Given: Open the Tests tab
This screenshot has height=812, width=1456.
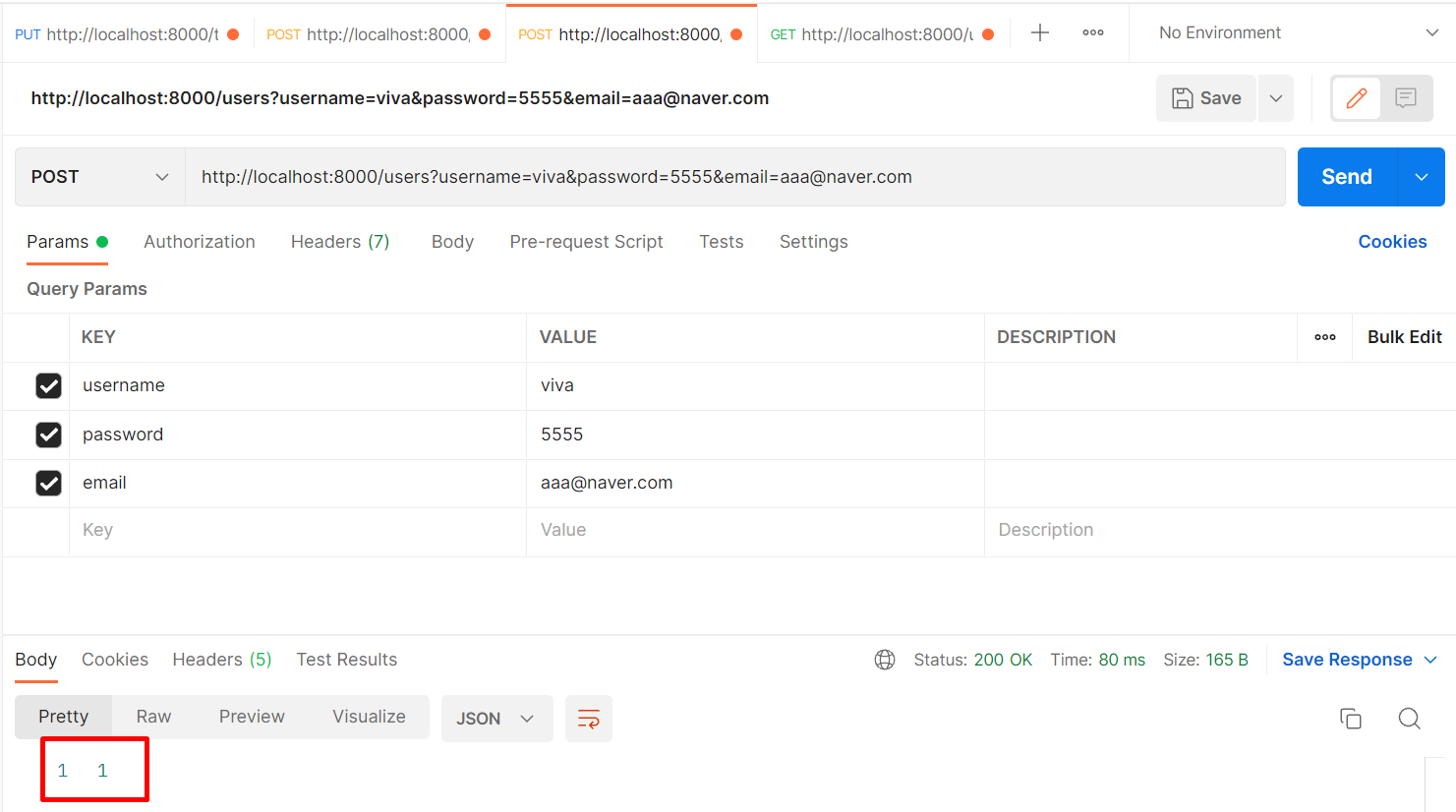Looking at the screenshot, I should coord(722,242).
